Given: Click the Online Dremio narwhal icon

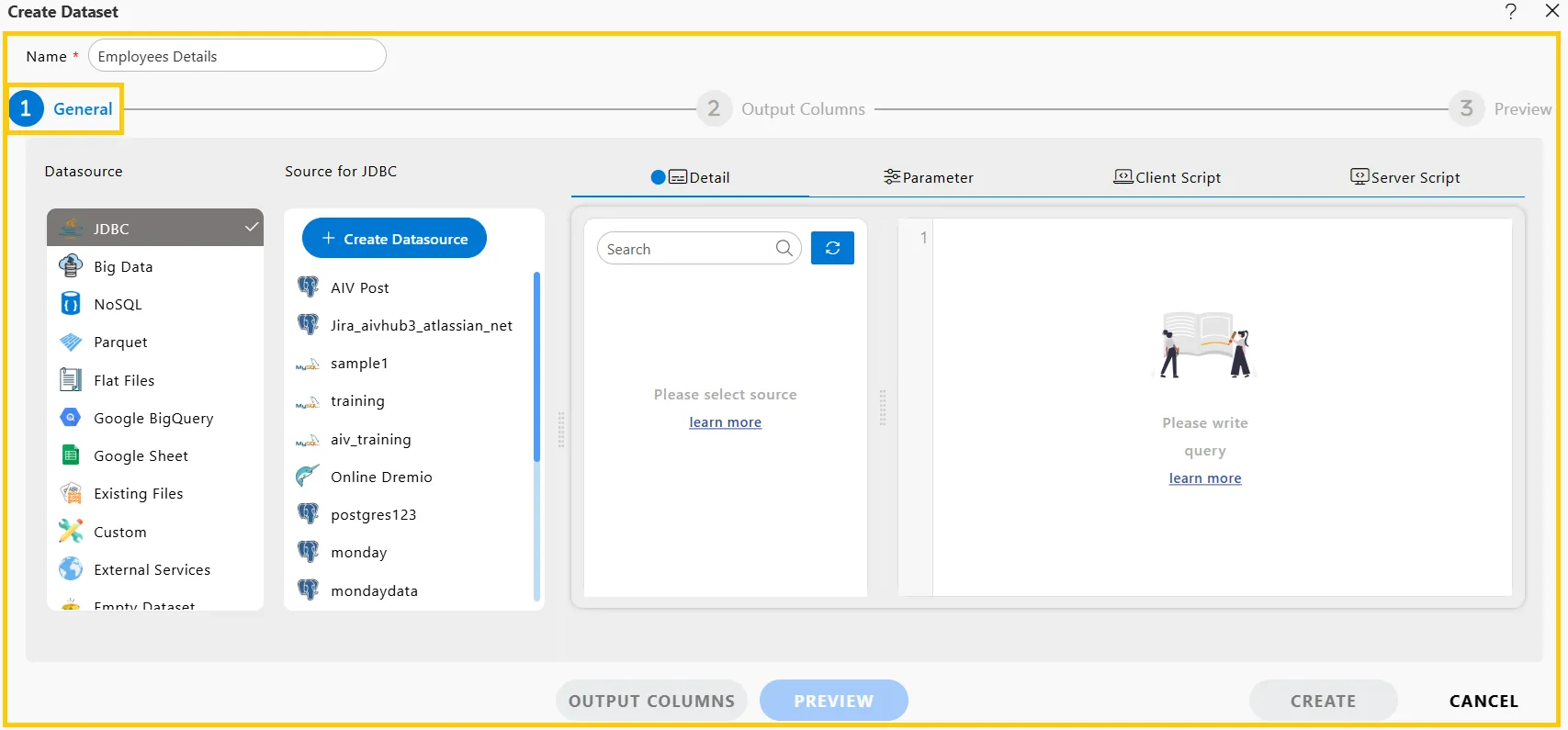Looking at the screenshot, I should (308, 477).
